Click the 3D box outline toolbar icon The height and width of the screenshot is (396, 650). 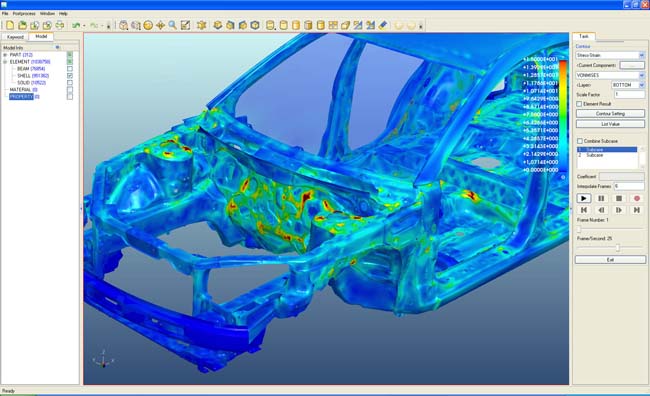345,26
